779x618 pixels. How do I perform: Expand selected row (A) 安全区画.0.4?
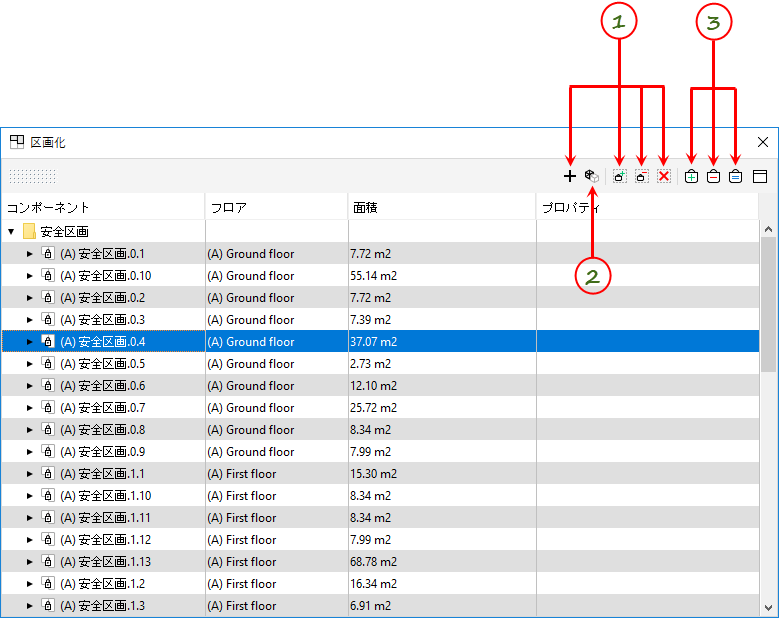coord(29,342)
